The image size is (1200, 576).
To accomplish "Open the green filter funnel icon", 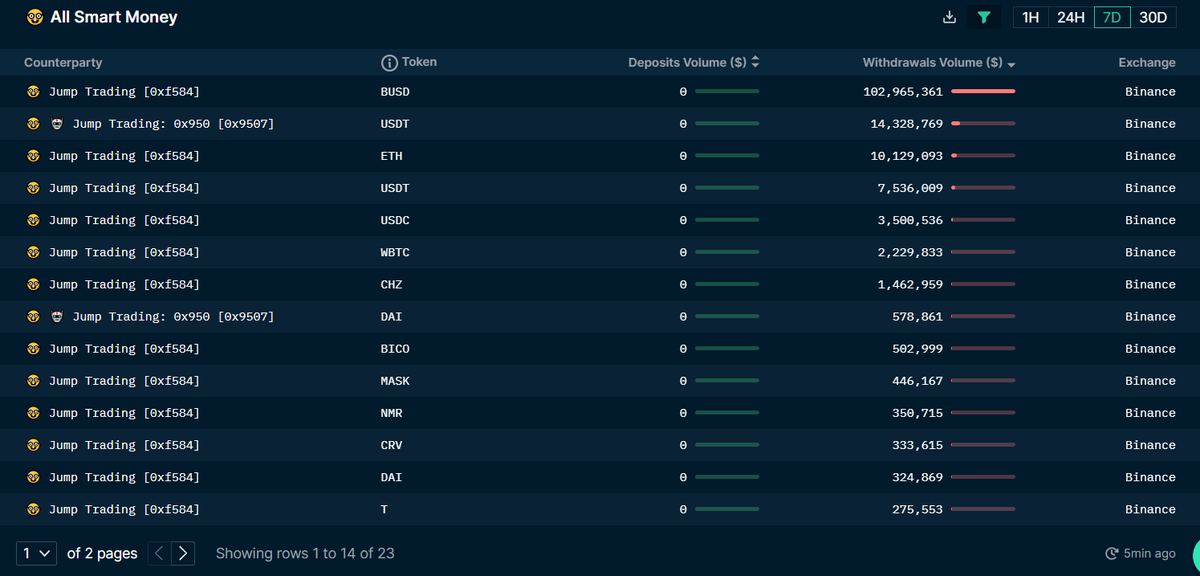I will [984, 17].
